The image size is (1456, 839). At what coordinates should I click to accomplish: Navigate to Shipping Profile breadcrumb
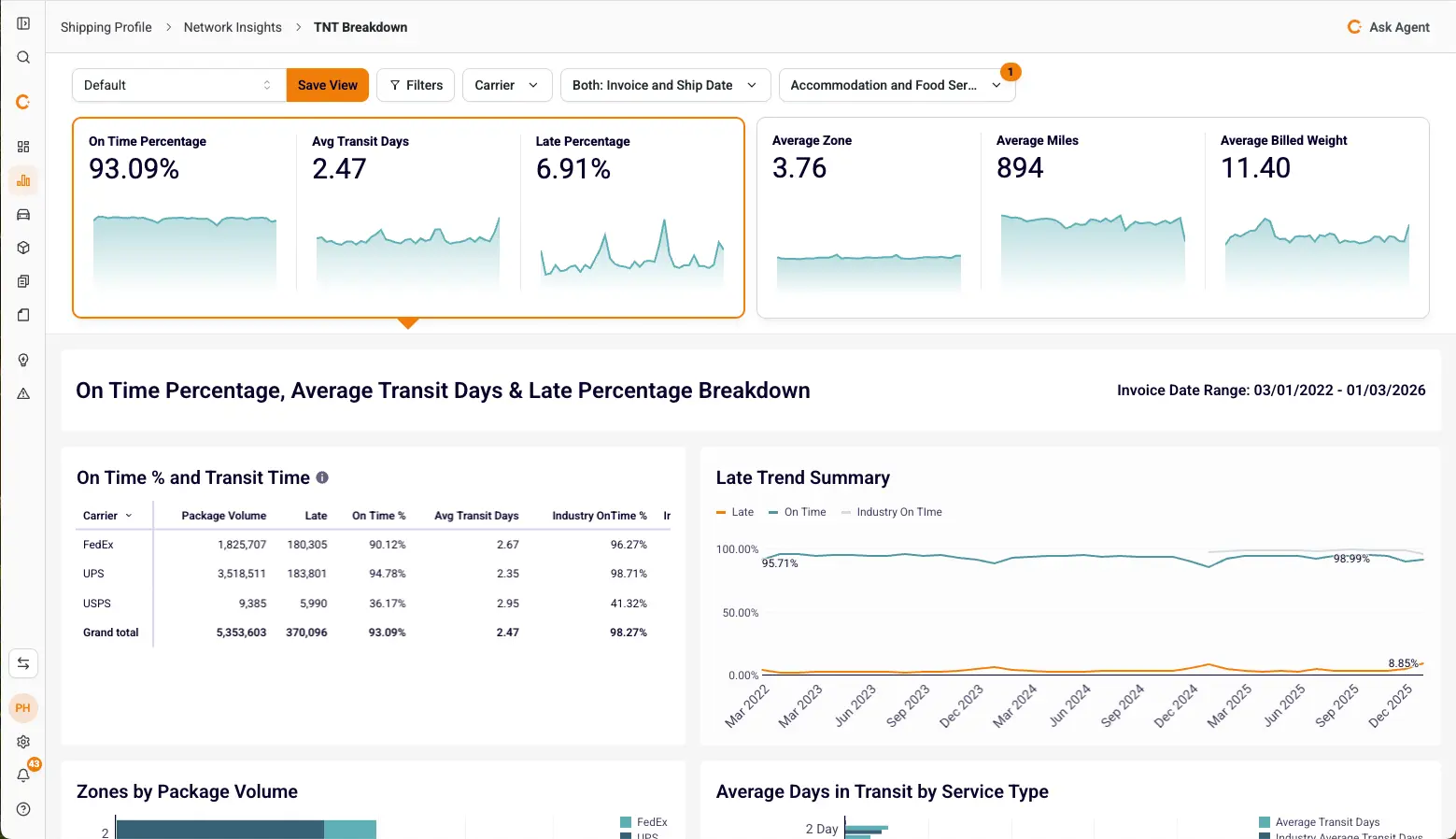[106, 27]
